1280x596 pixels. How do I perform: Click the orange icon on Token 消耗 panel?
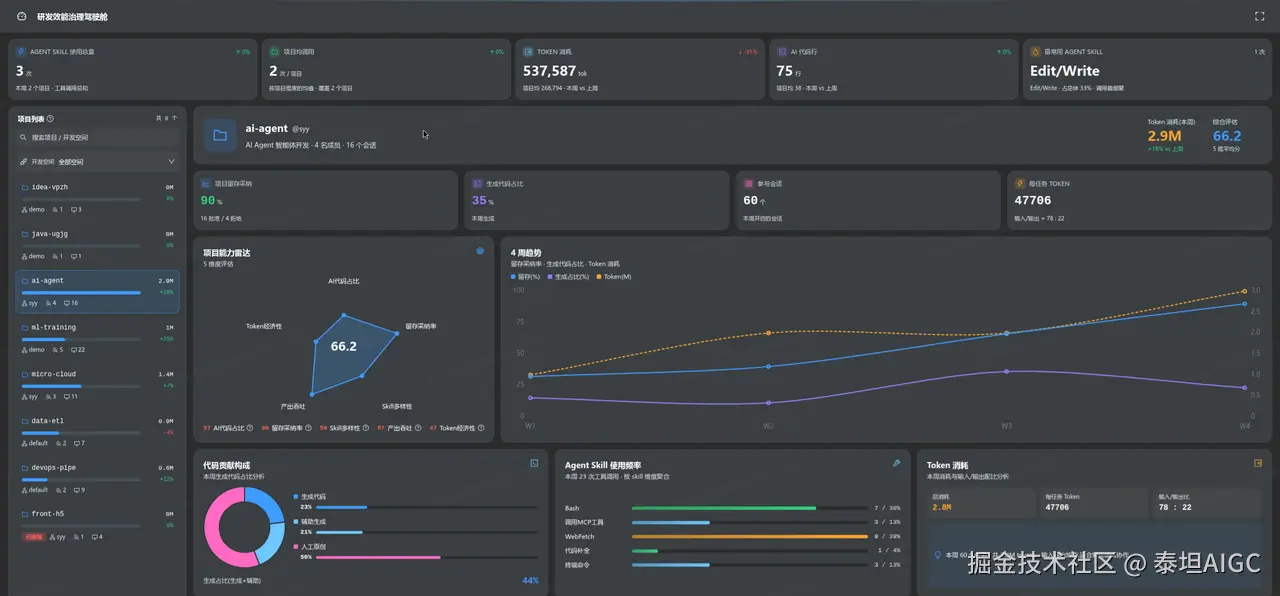(1258, 463)
